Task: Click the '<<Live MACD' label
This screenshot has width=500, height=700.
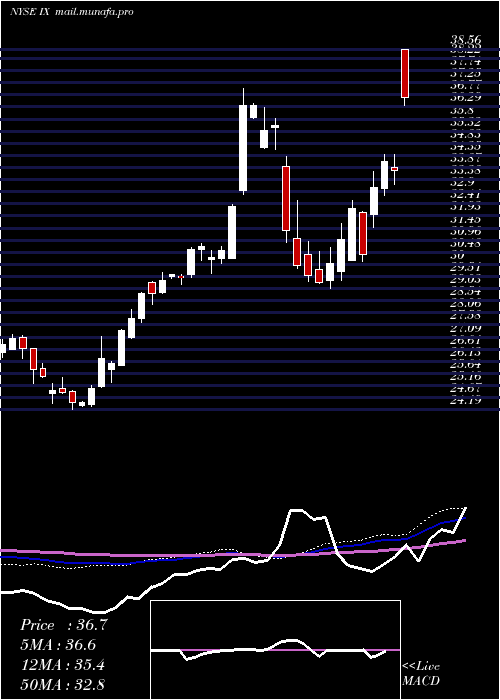Action: click(421, 673)
